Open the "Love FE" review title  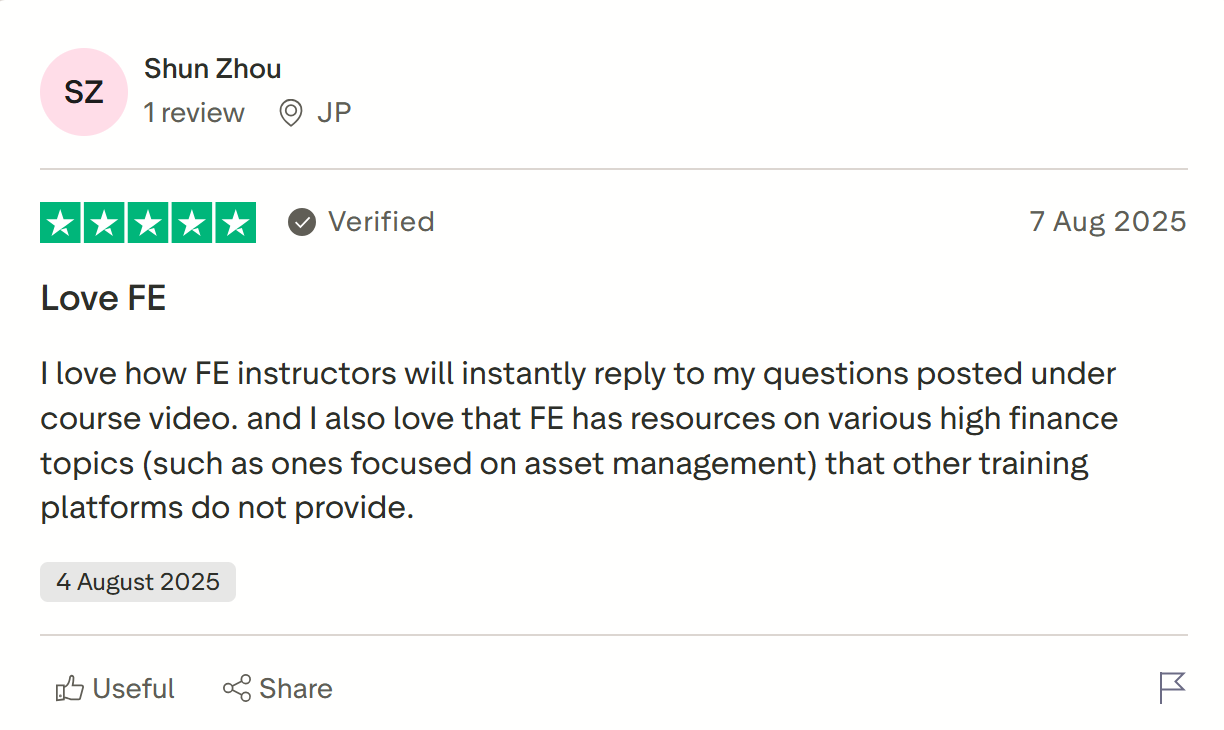[103, 298]
